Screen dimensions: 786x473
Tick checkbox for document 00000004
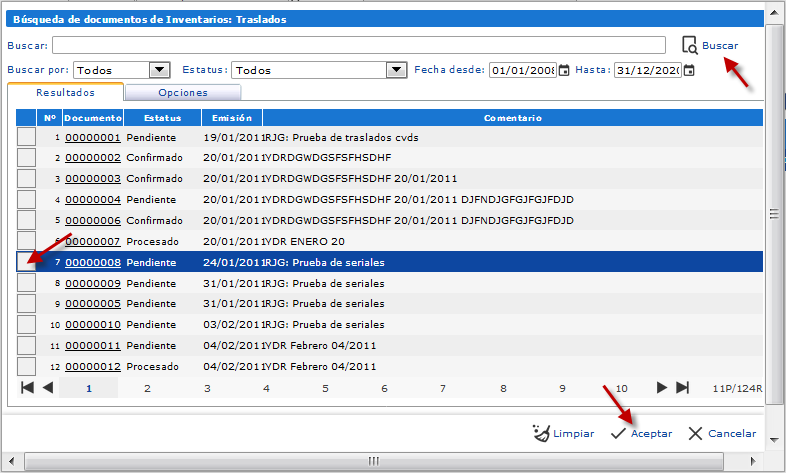pos(27,199)
